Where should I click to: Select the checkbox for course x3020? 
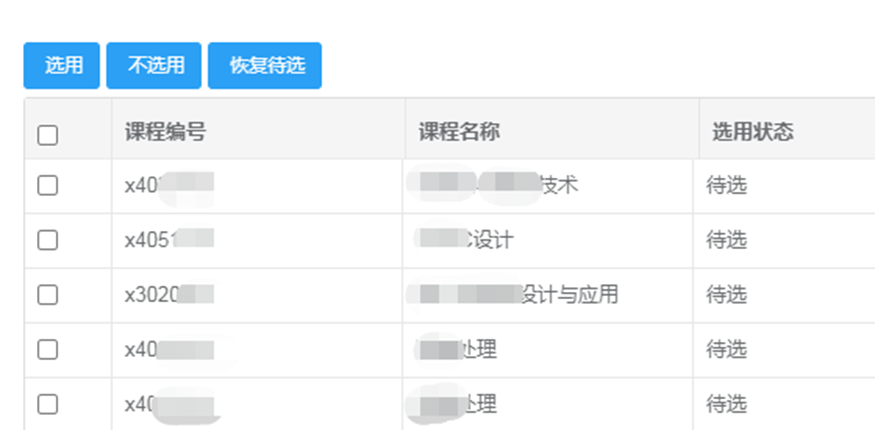click(47, 295)
